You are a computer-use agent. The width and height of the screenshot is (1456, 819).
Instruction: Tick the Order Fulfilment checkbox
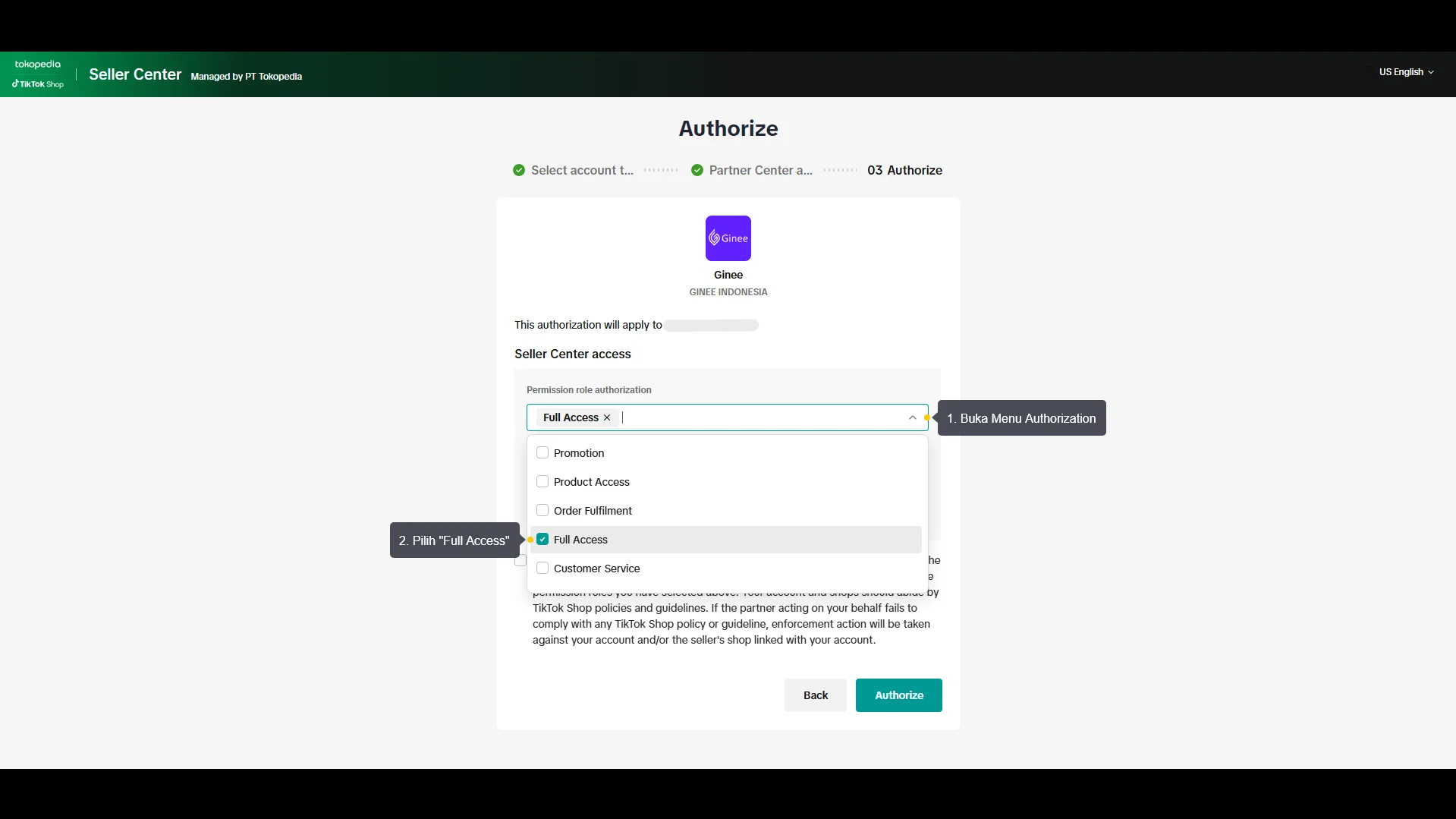[542, 511]
